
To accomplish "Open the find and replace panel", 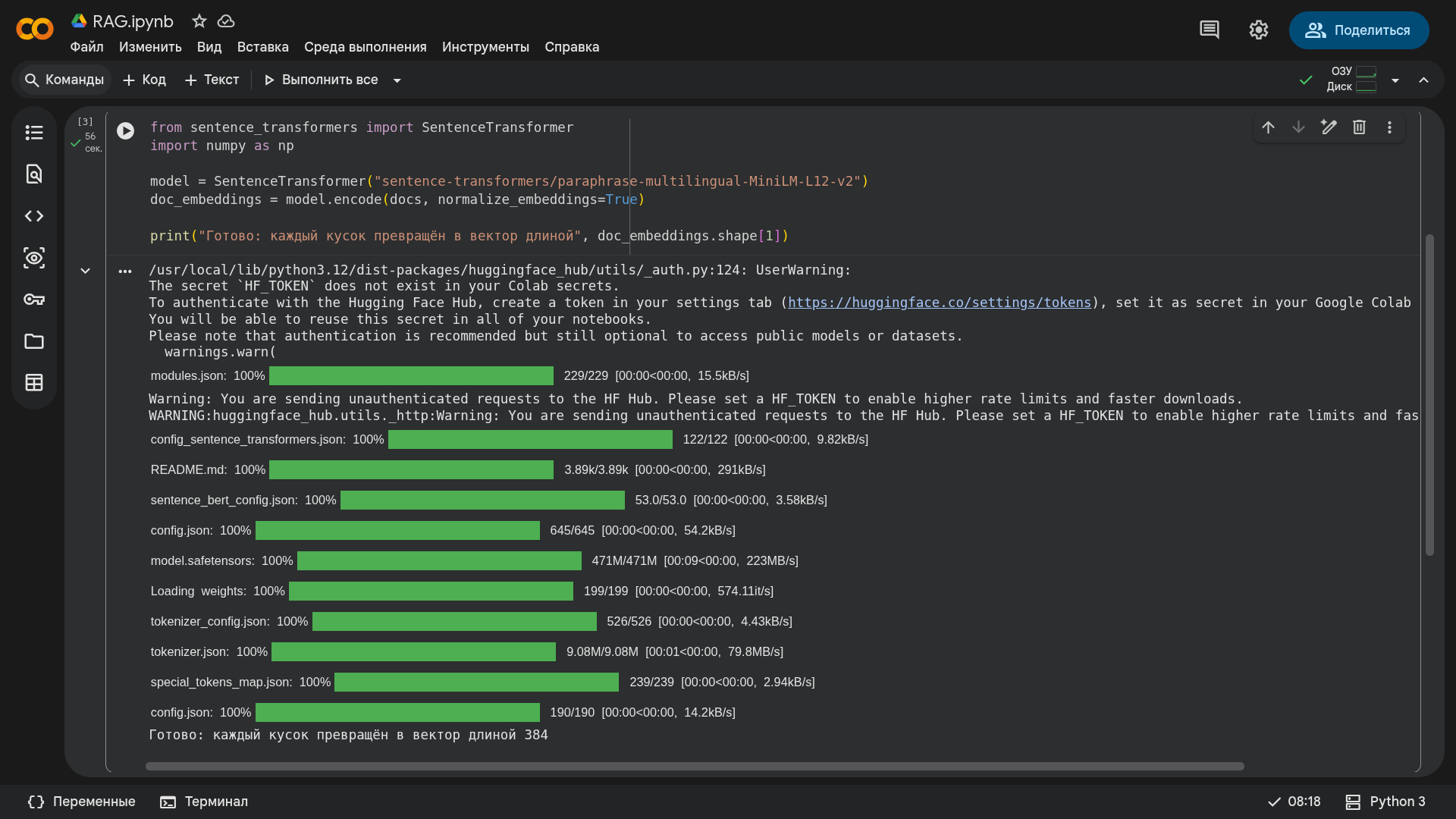I will tap(34, 174).
